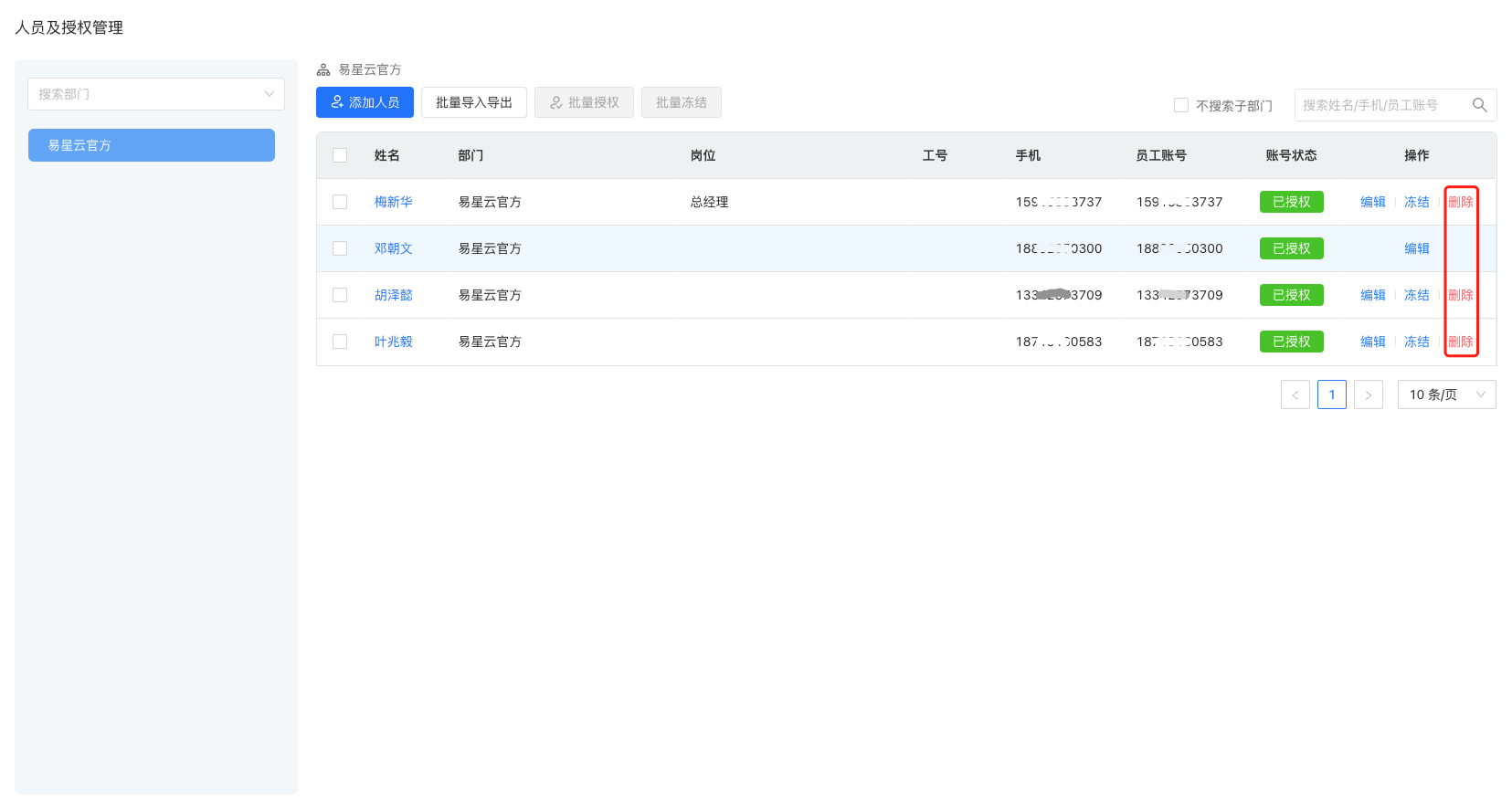Open the 搜索部门 dropdown

point(156,94)
